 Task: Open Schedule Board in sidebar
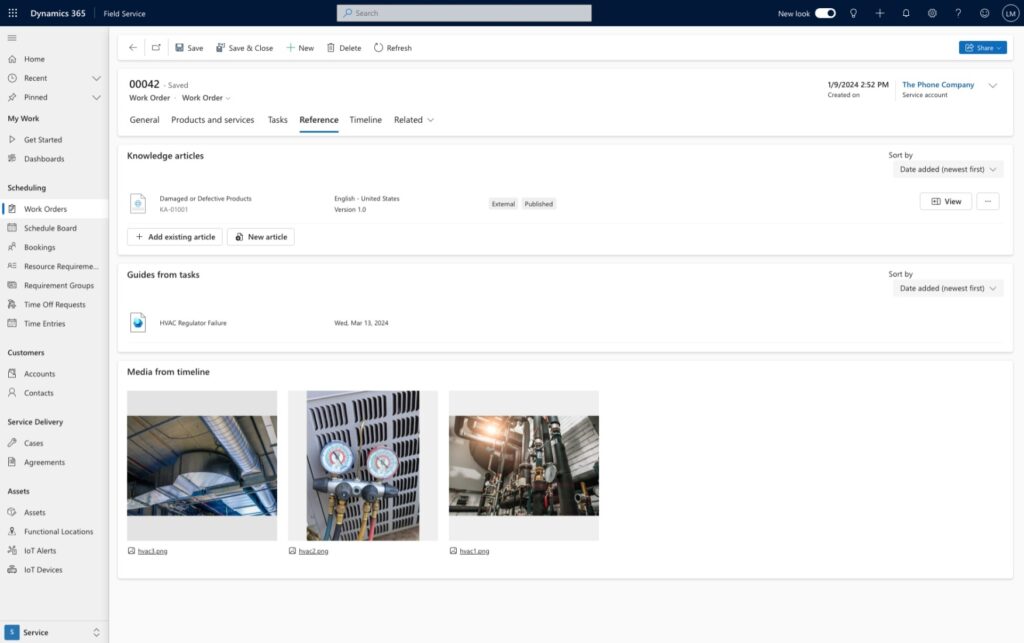[x=50, y=228]
